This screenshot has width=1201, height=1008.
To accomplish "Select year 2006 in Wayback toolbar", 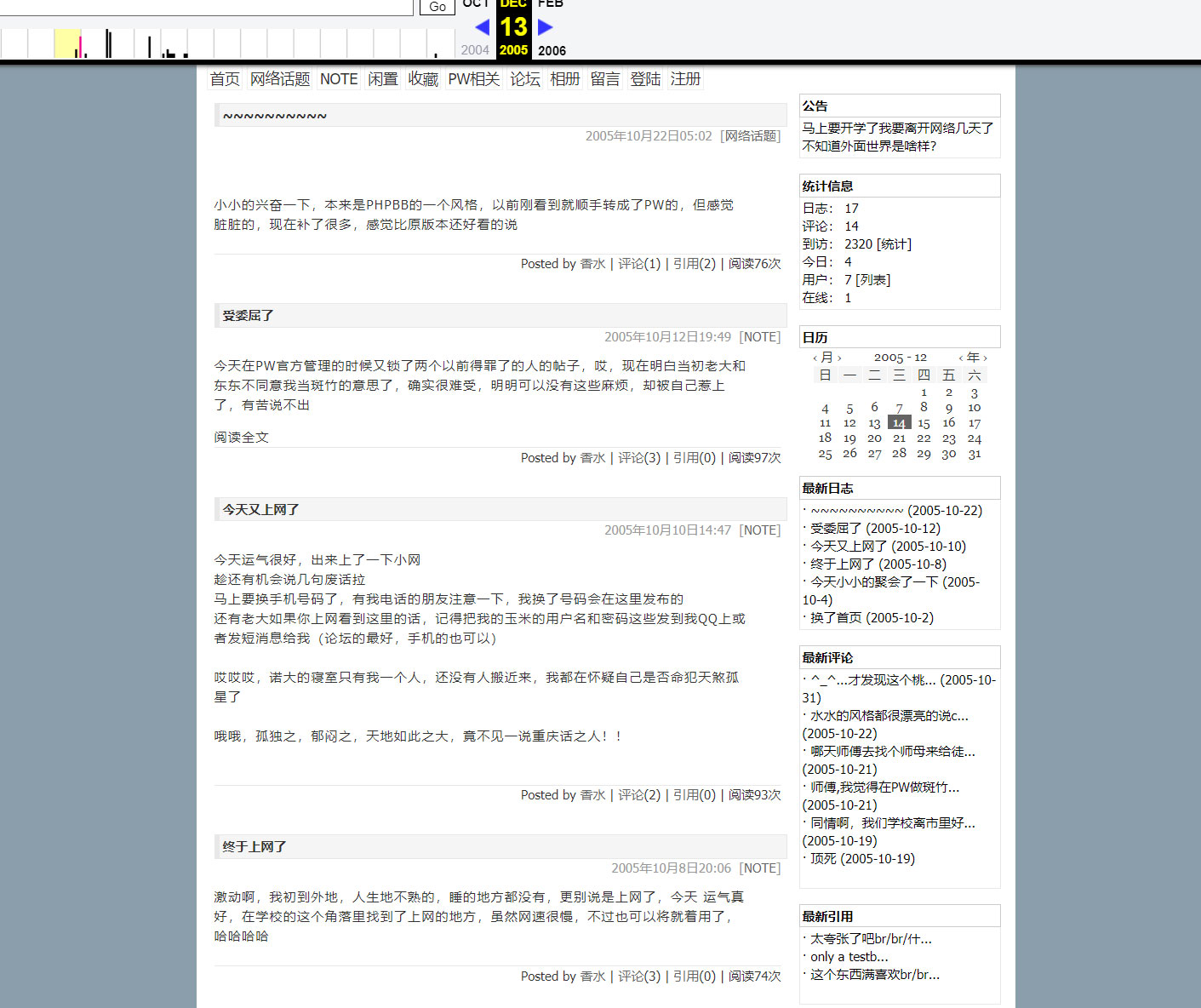I will [x=552, y=50].
